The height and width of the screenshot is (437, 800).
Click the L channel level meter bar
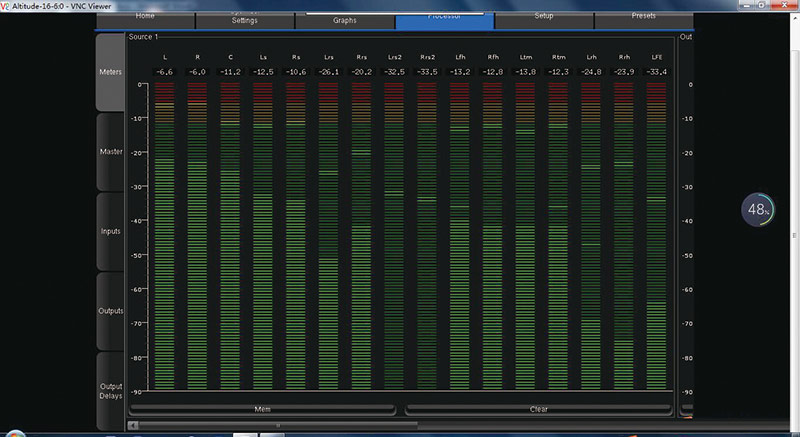[164, 237]
